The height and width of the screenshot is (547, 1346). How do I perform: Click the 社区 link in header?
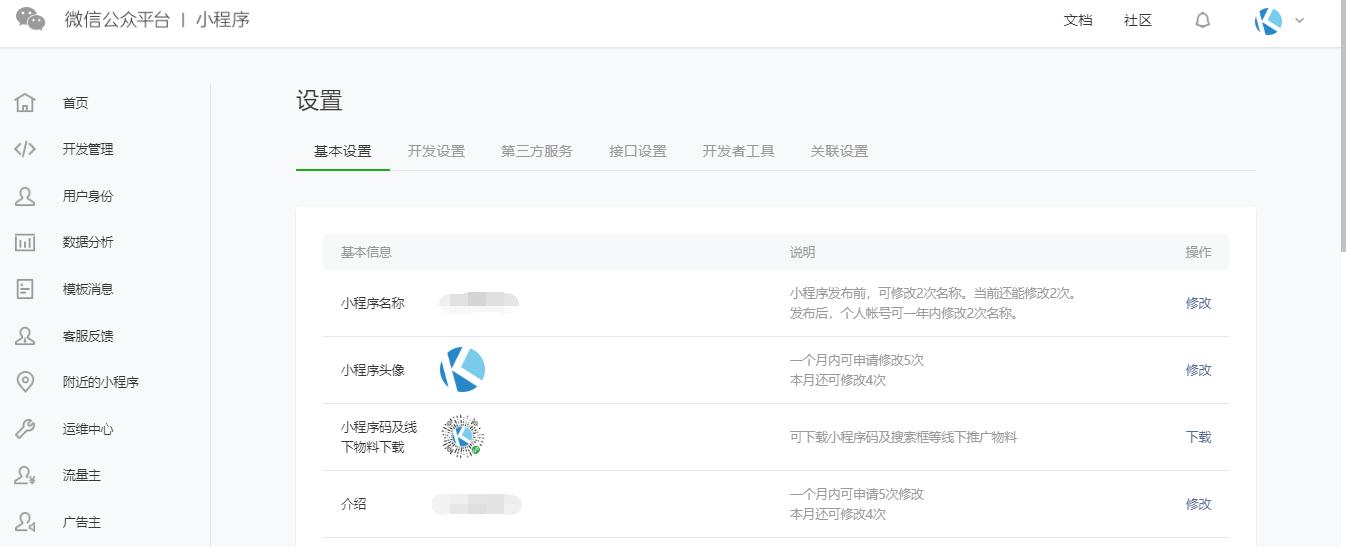tap(1138, 21)
